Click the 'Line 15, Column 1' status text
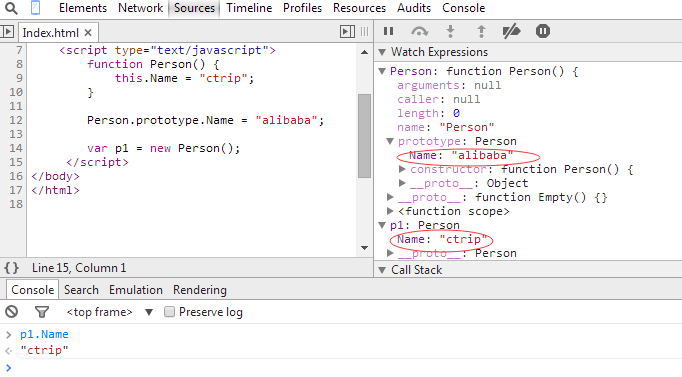This screenshot has height=377, width=682. pyautogui.click(x=79, y=268)
